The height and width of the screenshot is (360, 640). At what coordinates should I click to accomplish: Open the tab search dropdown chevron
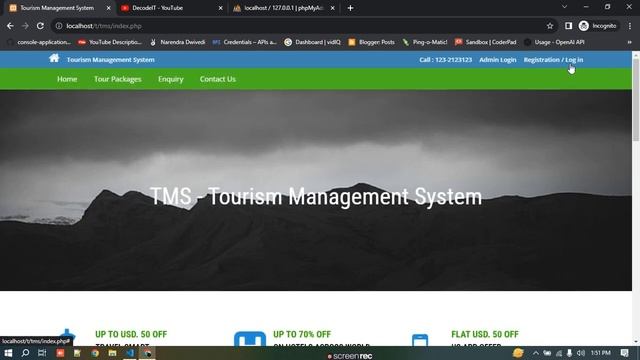click(564, 7)
